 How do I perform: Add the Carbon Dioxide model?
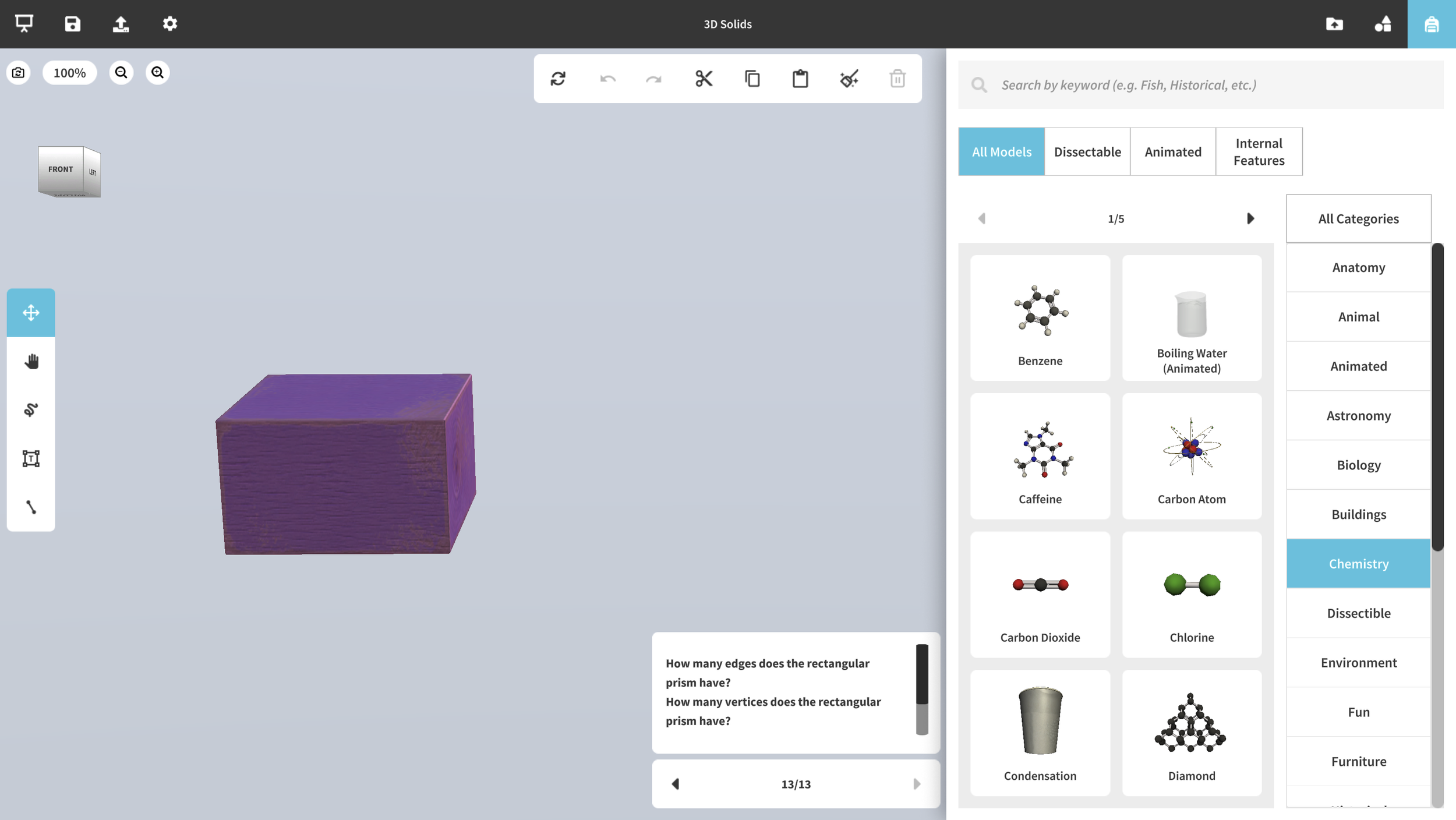click(x=1040, y=595)
